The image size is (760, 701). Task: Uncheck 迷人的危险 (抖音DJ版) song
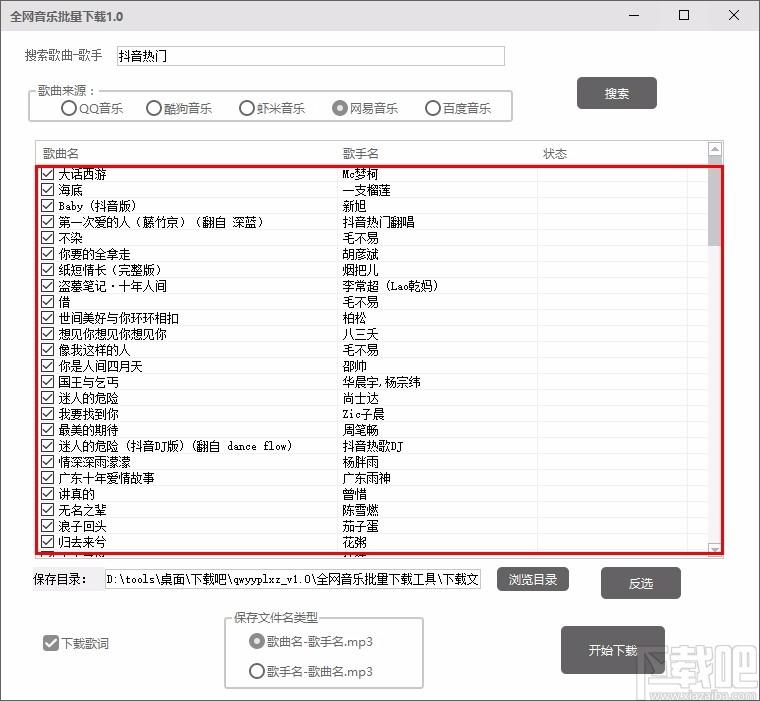click(48, 446)
